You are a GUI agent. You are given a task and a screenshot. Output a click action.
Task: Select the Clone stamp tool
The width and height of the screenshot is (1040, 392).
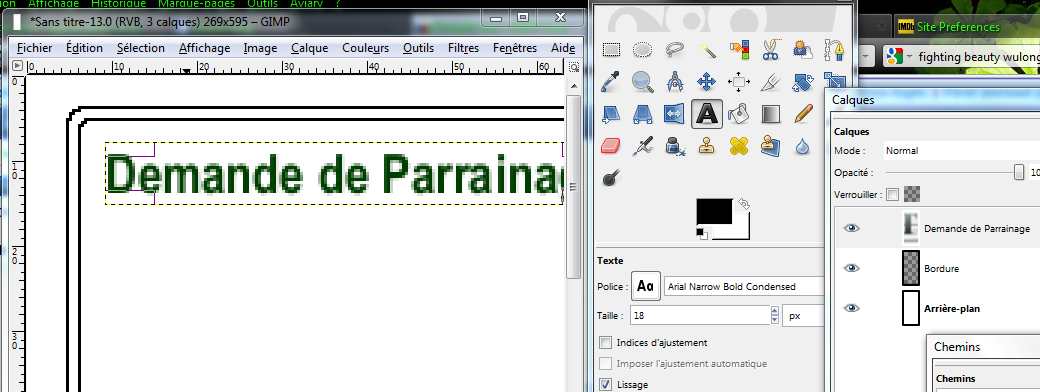click(707, 146)
